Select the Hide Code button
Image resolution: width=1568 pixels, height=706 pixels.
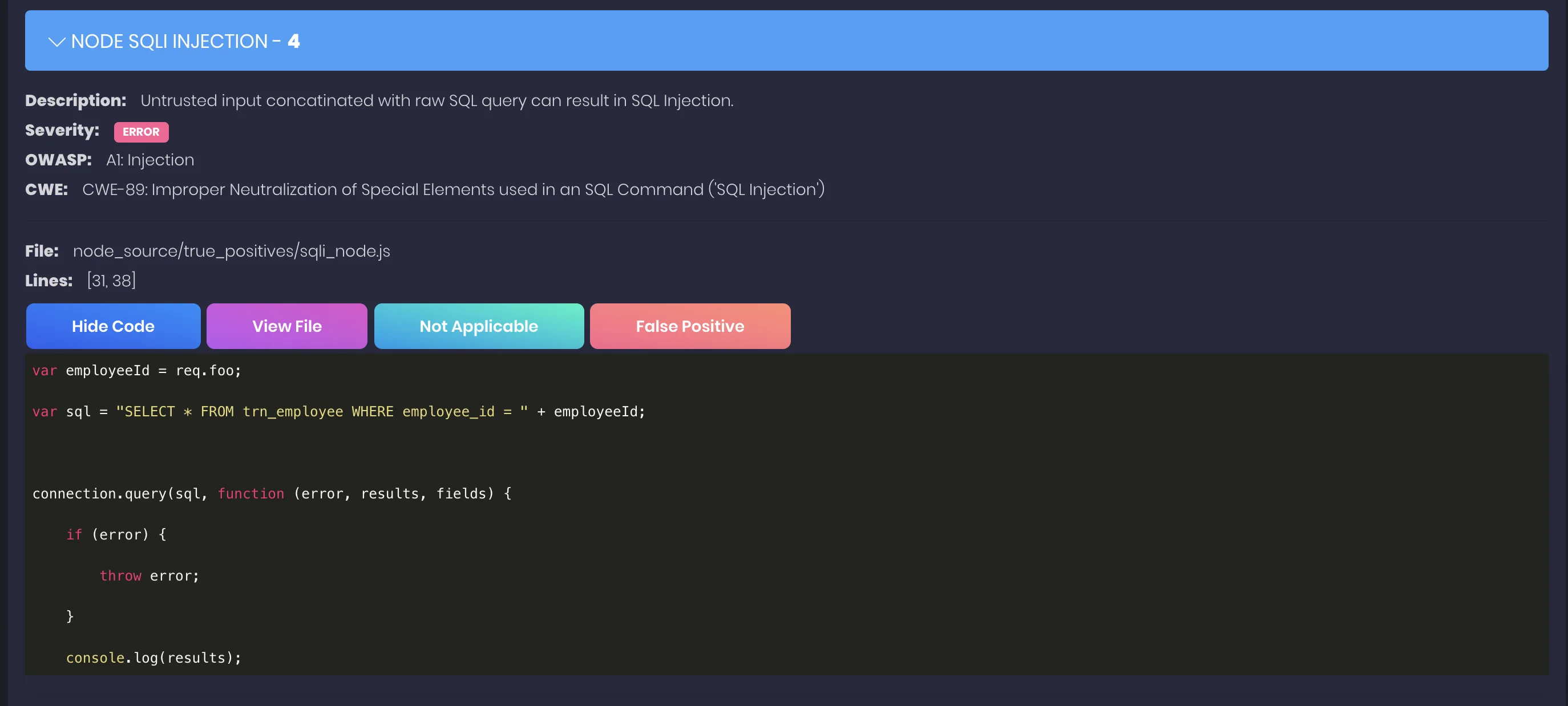(x=112, y=326)
